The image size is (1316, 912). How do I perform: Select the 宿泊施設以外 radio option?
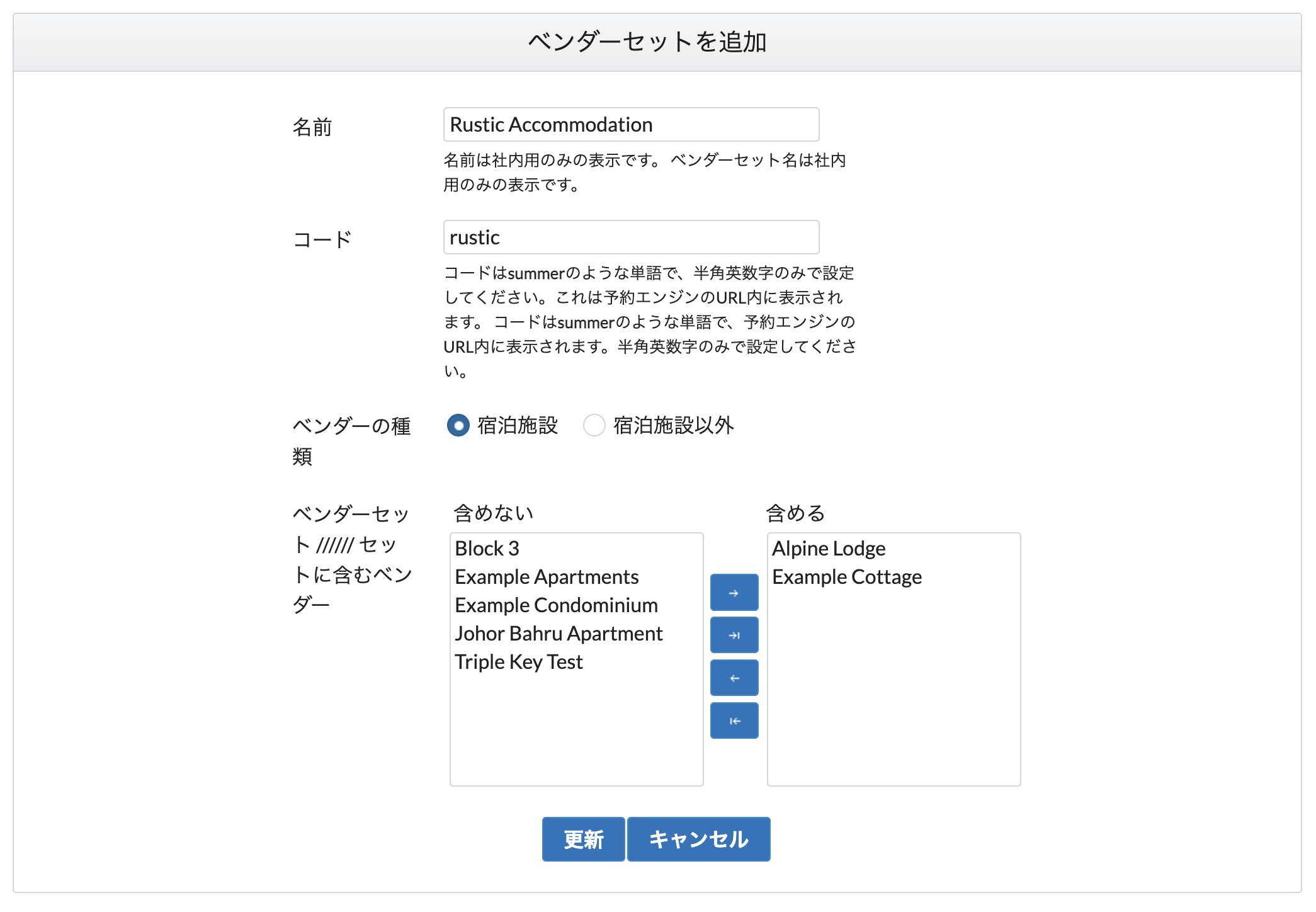click(x=594, y=426)
